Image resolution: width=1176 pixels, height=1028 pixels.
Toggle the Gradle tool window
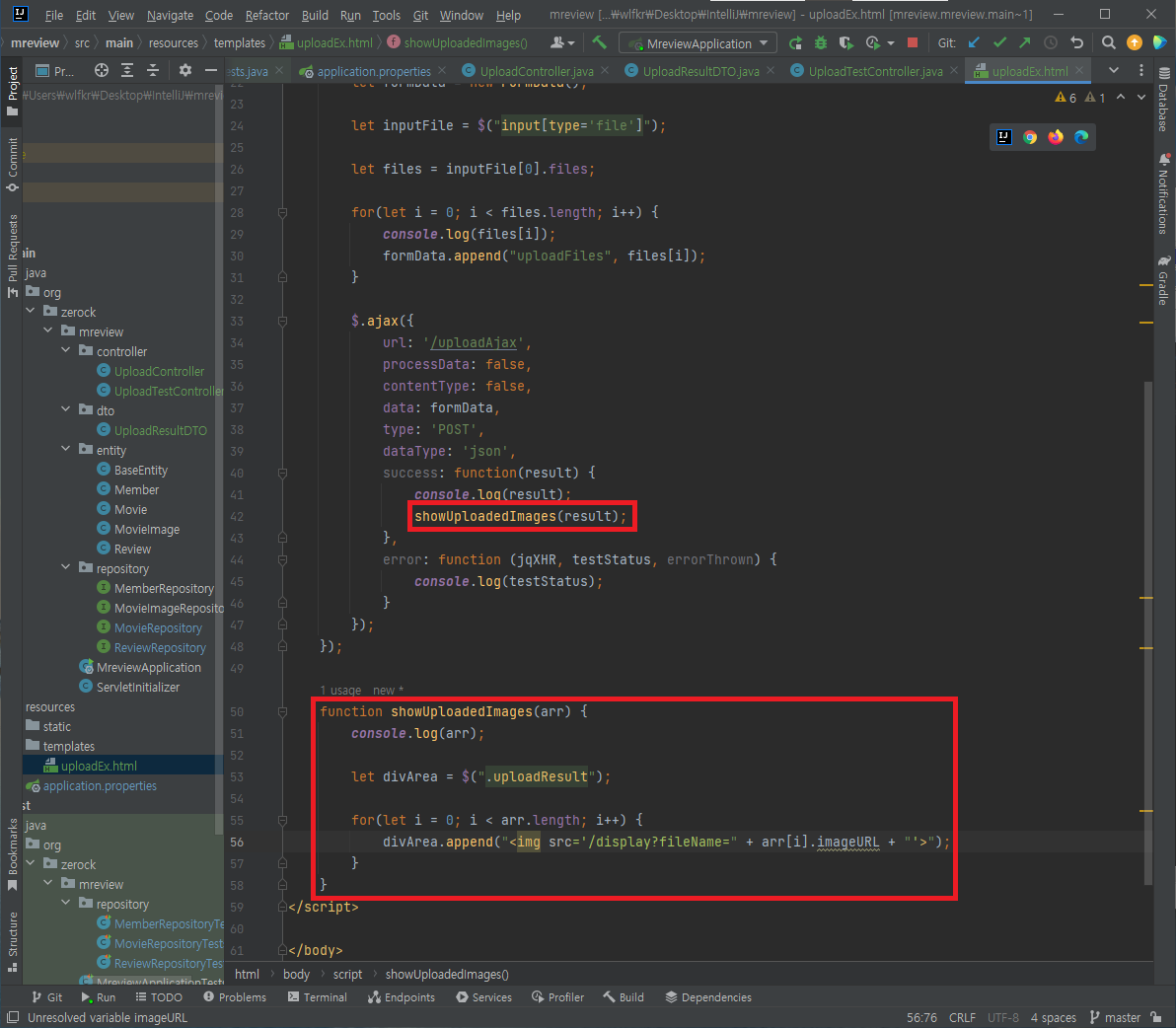[x=1164, y=280]
